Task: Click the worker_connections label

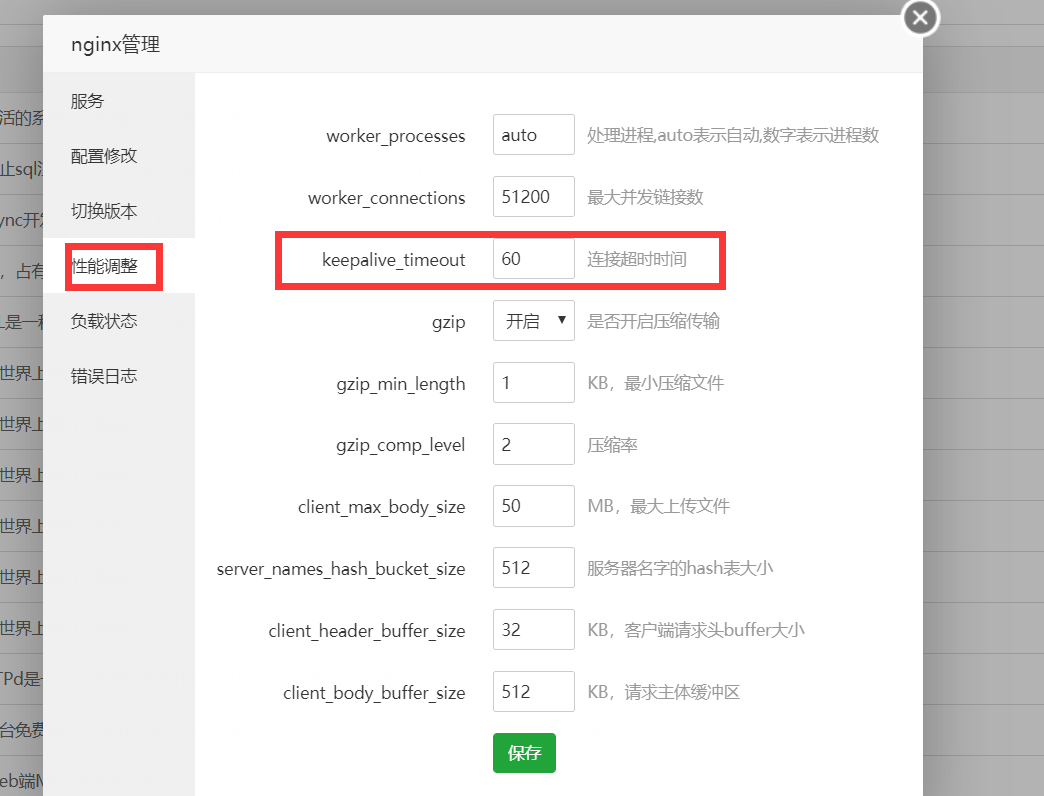Action: pyautogui.click(x=386, y=198)
